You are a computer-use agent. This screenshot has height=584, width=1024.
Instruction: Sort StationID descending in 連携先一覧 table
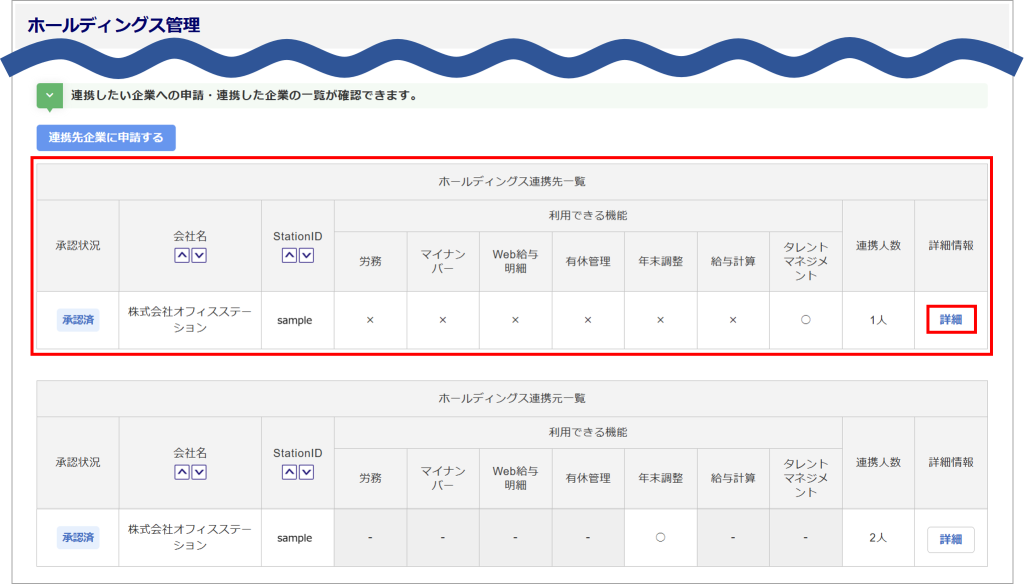306,255
